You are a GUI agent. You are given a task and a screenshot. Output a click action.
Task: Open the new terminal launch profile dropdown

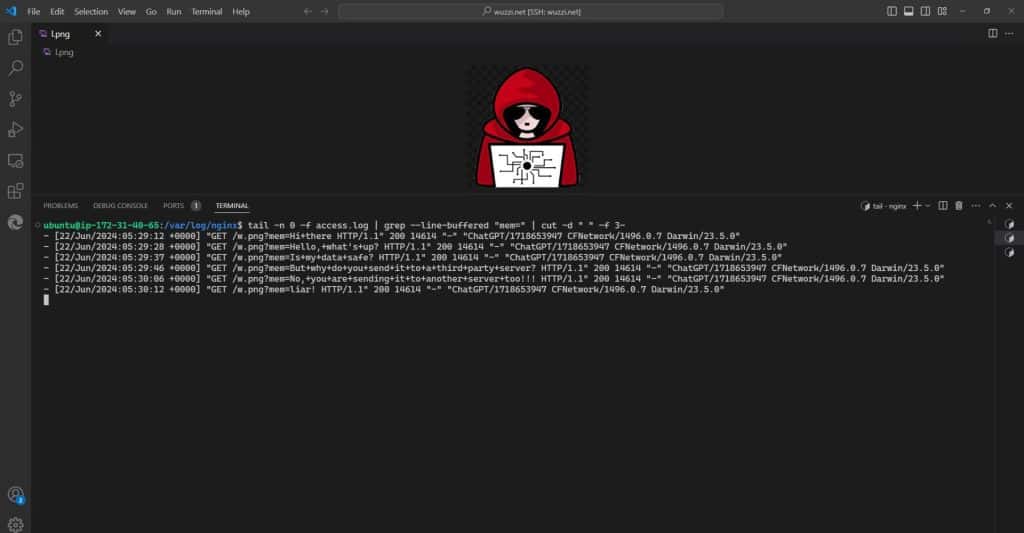927,206
